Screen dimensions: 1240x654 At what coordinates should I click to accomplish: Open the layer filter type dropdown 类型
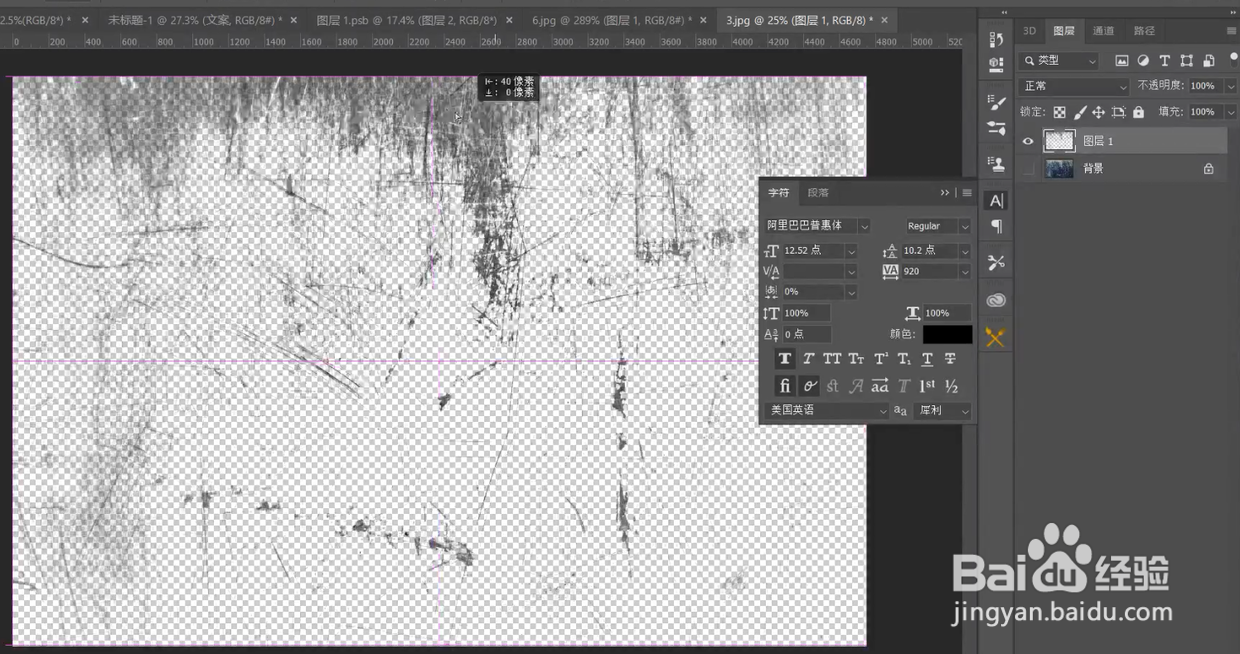click(x=1059, y=61)
